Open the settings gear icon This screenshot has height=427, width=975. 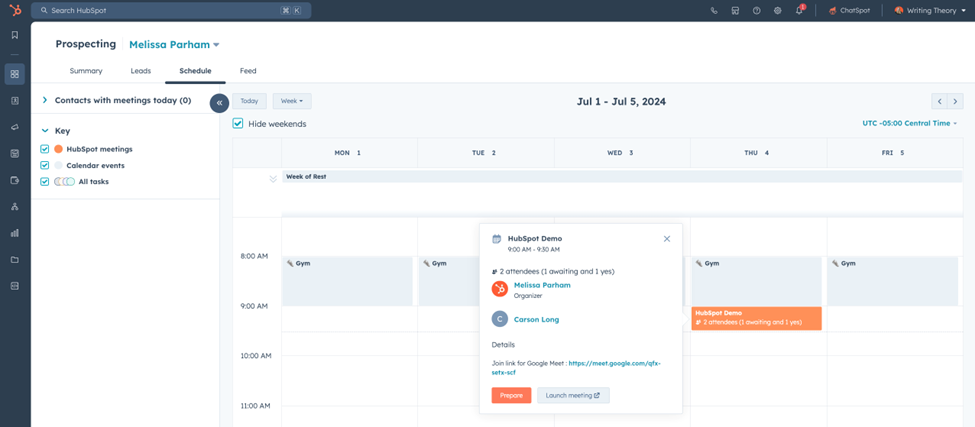point(778,10)
